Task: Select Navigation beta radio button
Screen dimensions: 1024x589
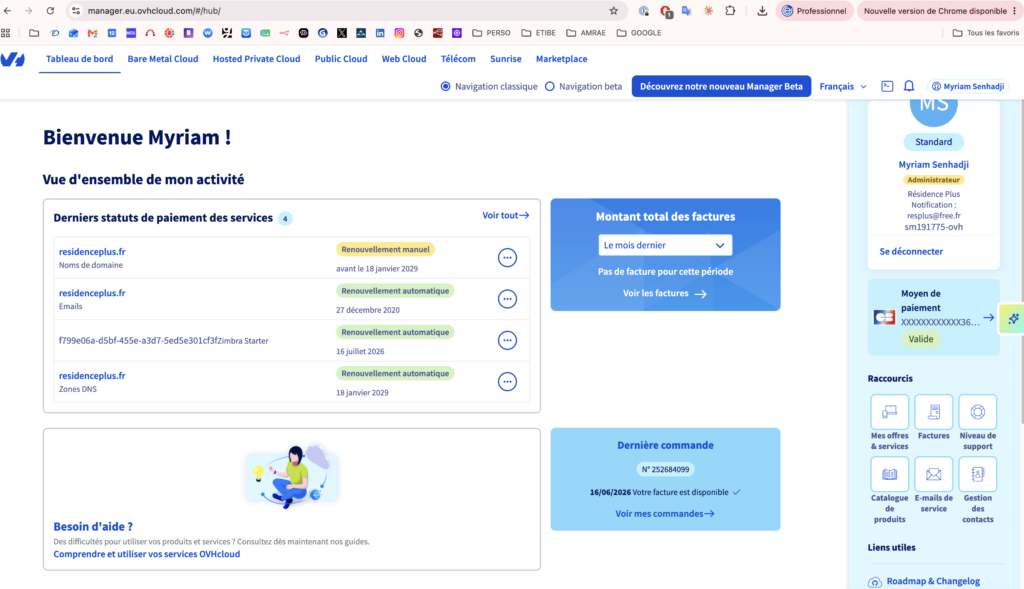Action: click(x=550, y=86)
